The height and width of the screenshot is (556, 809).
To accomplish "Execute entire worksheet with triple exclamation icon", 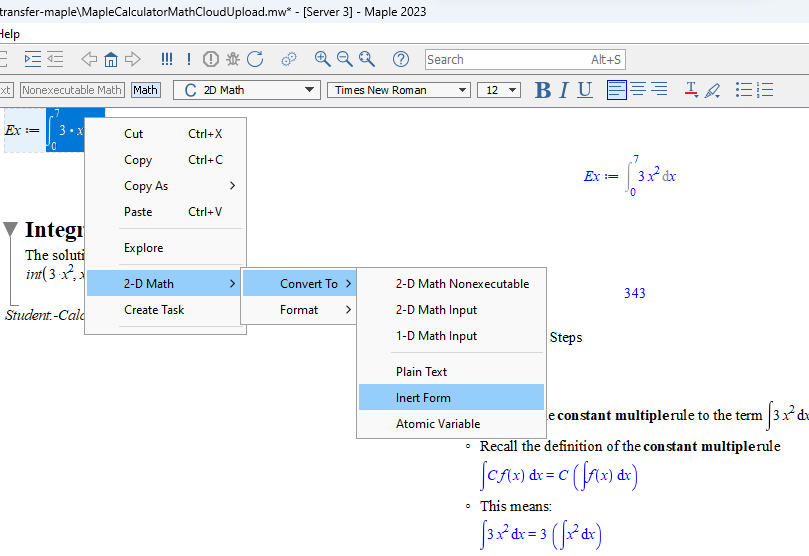I will click(x=167, y=59).
